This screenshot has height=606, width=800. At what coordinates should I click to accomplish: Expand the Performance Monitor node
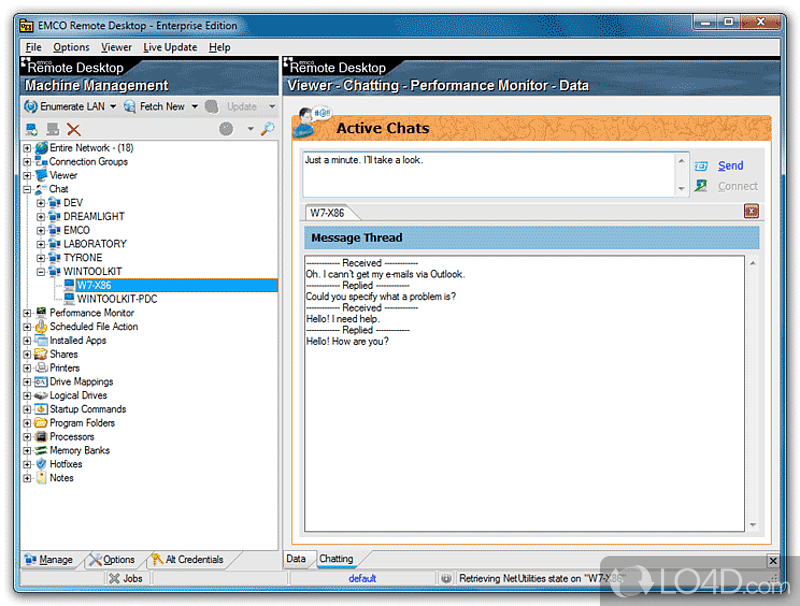click(x=28, y=313)
